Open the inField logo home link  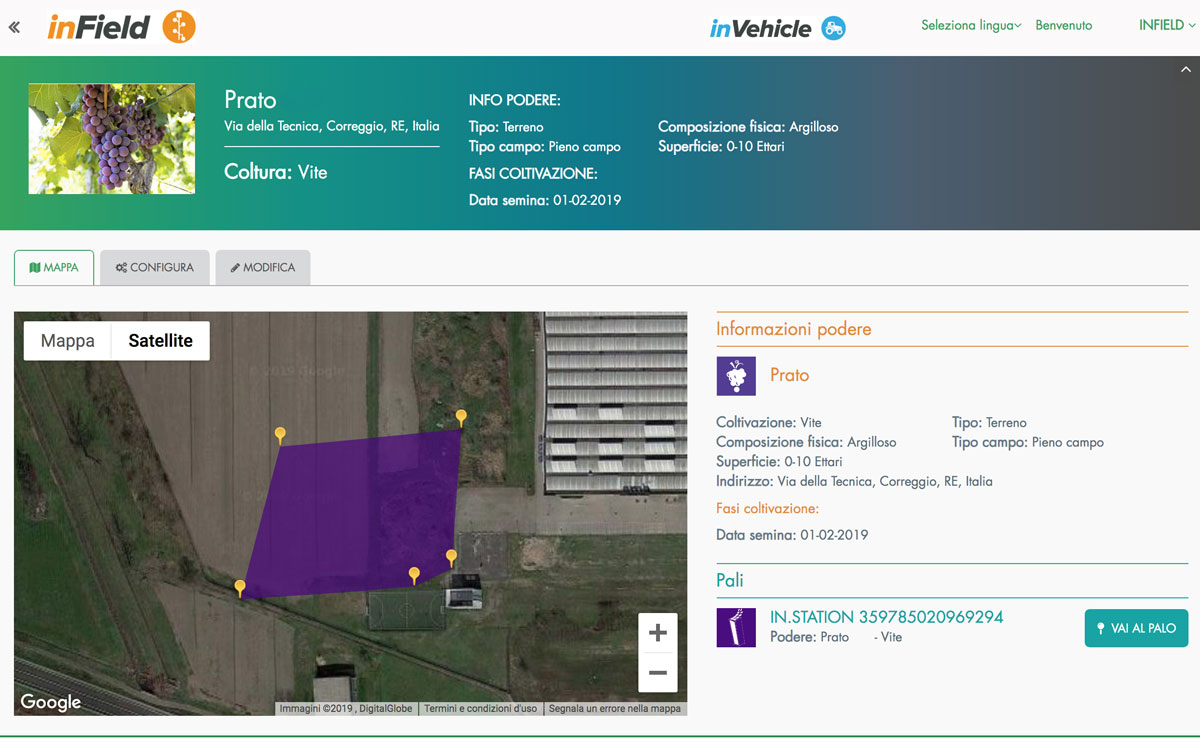tap(121, 26)
